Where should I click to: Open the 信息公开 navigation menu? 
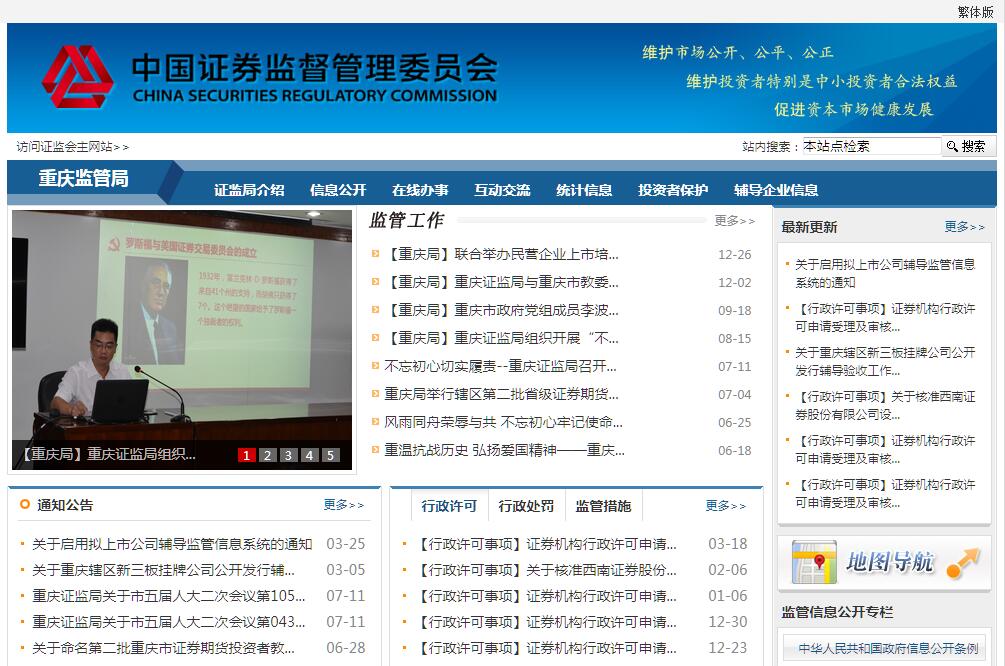338,190
